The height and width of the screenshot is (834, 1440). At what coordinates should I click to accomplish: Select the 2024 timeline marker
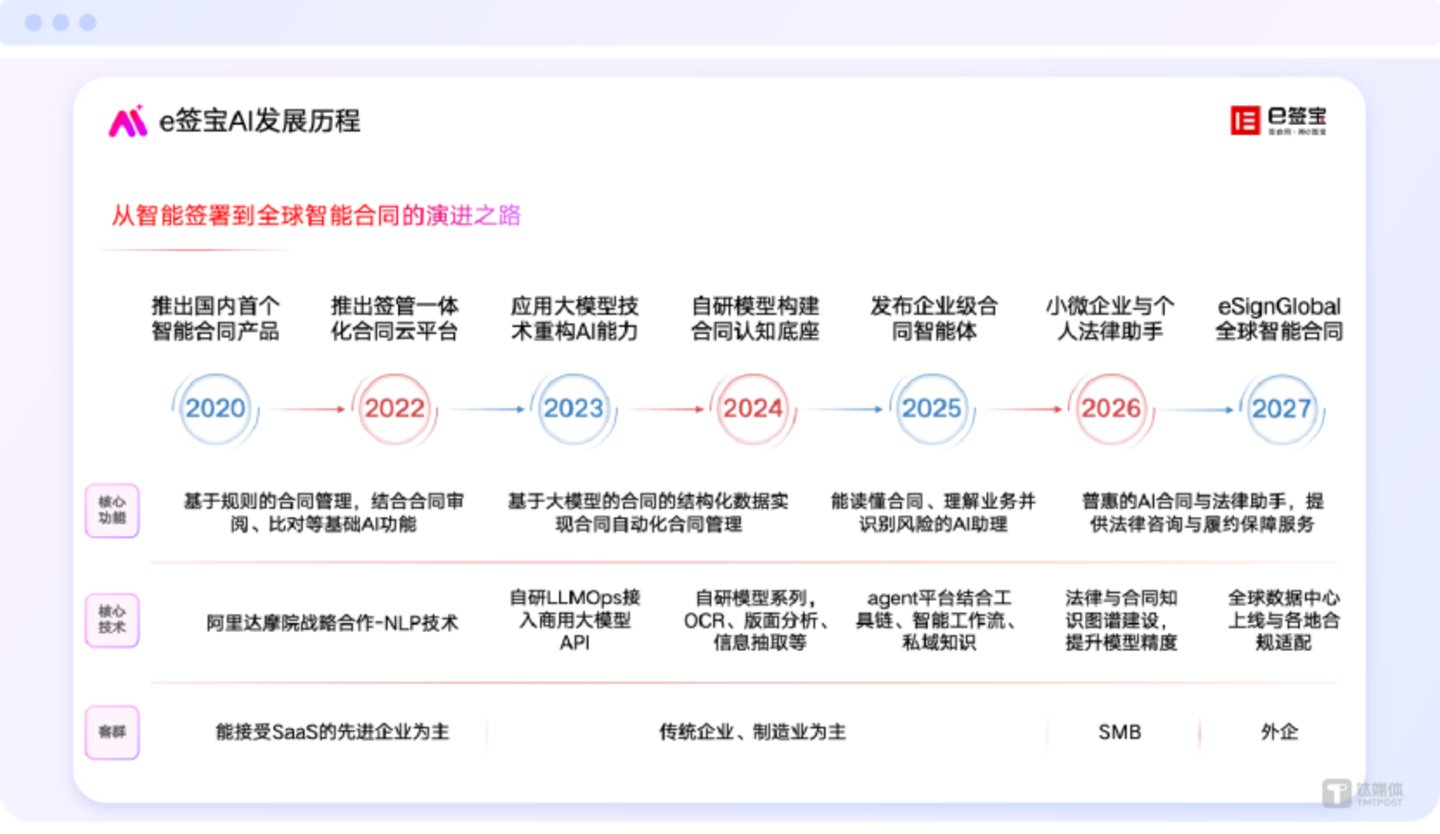[x=753, y=408]
